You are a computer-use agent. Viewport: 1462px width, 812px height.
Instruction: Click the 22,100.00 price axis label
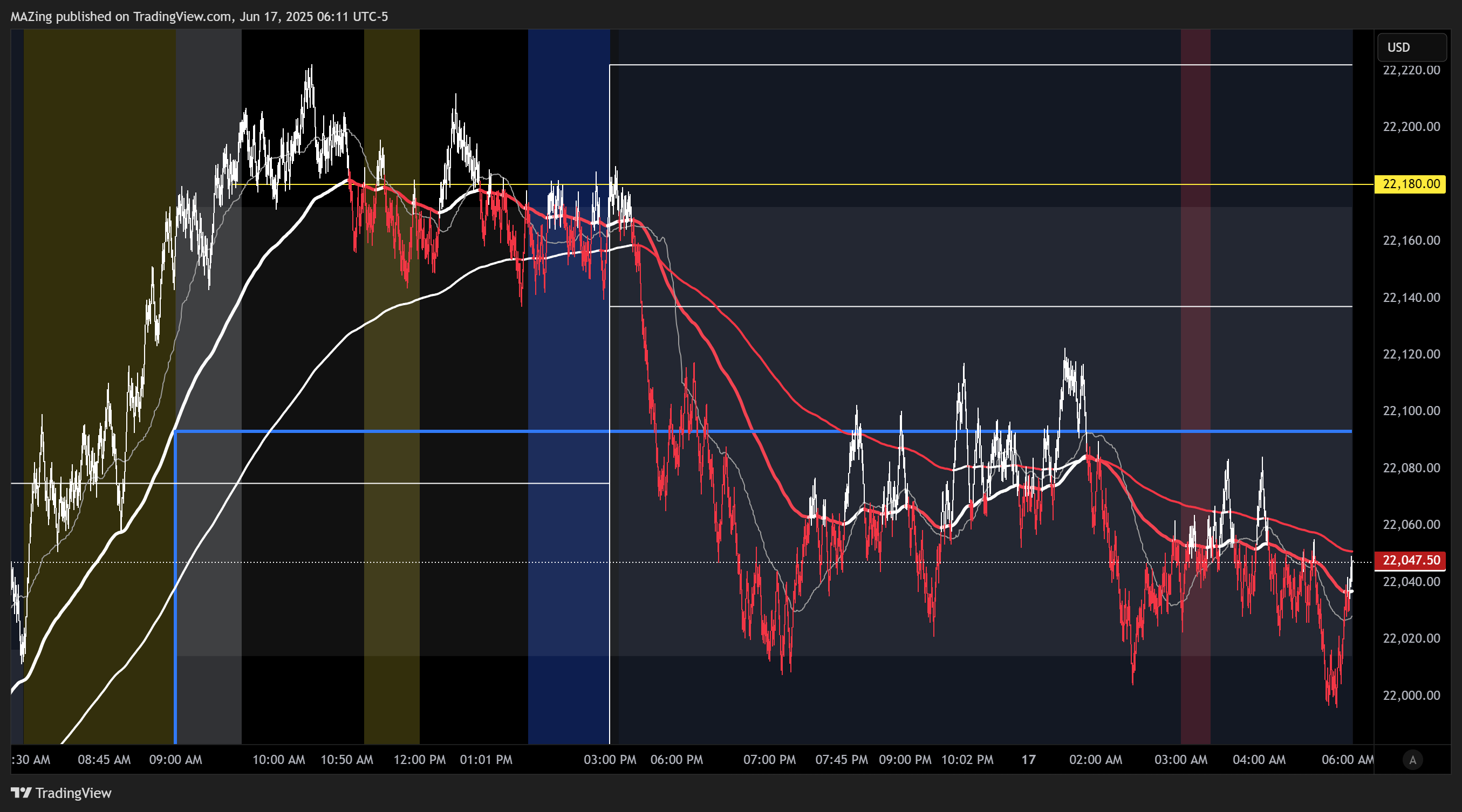tap(1411, 410)
